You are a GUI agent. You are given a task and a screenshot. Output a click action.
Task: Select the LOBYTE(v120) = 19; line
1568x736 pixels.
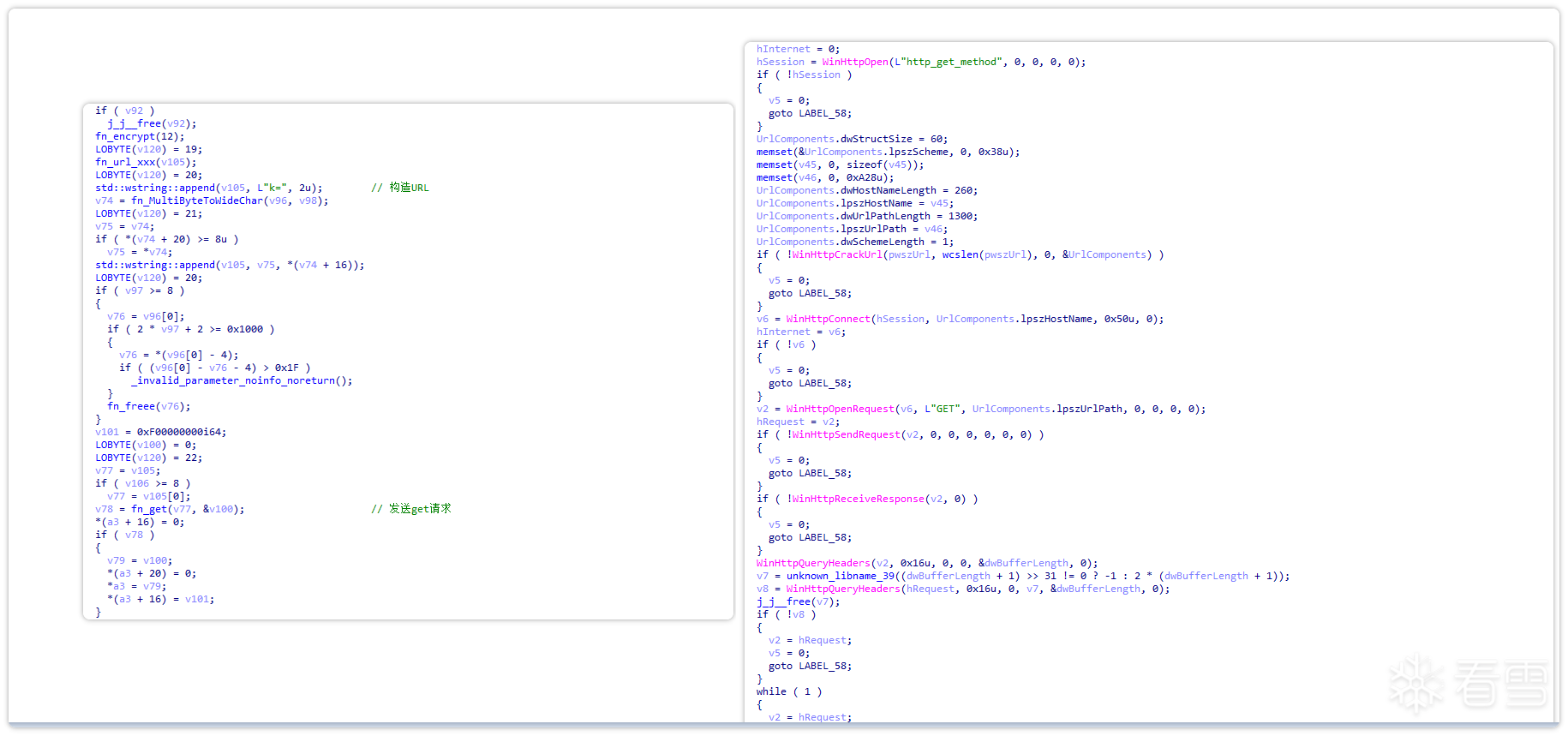(149, 149)
